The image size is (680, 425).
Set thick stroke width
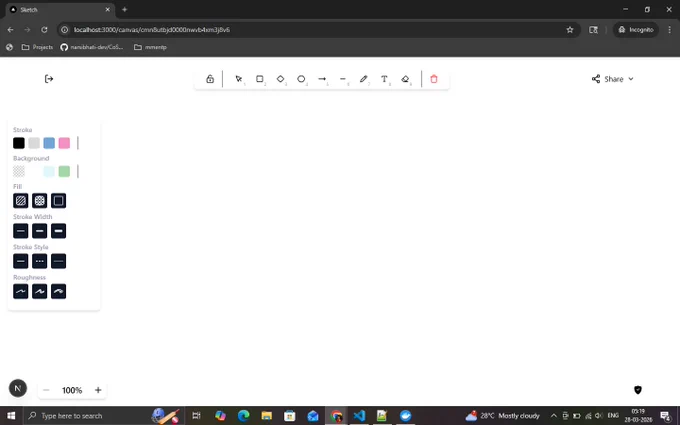59,231
